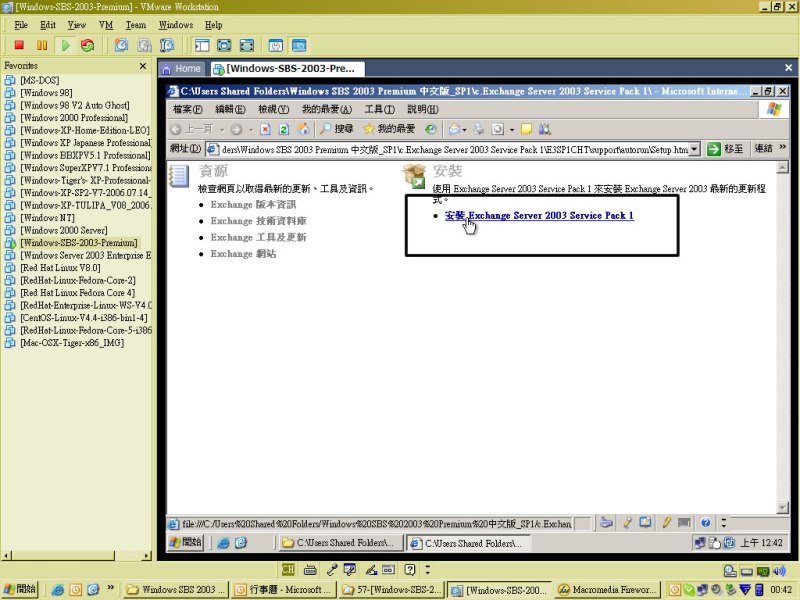Image resolution: width=800 pixels, height=600 pixels.
Task: Open the Edit icon dropdown arrow in IE toolbar
Action: tap(512, 130)
